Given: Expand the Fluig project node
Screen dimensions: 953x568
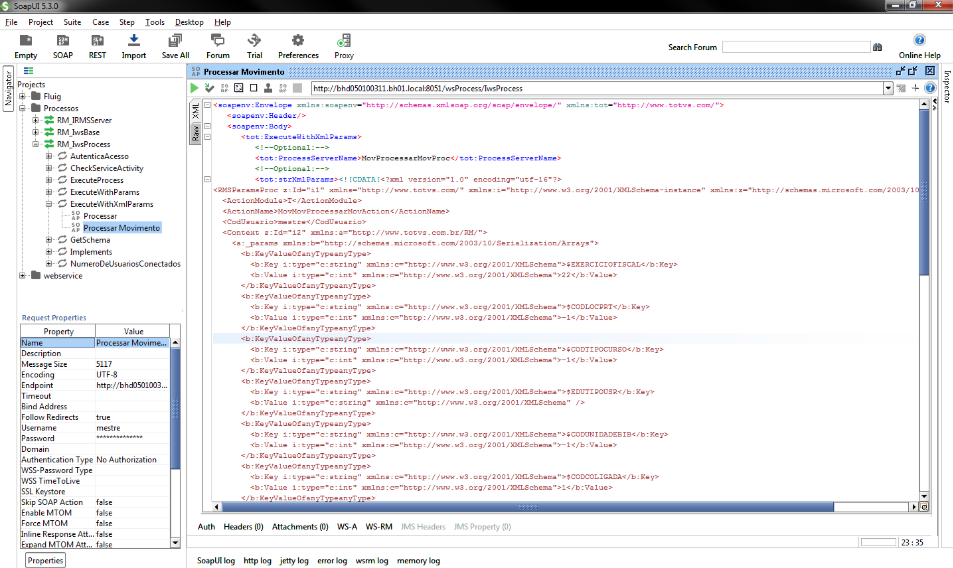Looking at the screenshot, I should pos(22,96).
